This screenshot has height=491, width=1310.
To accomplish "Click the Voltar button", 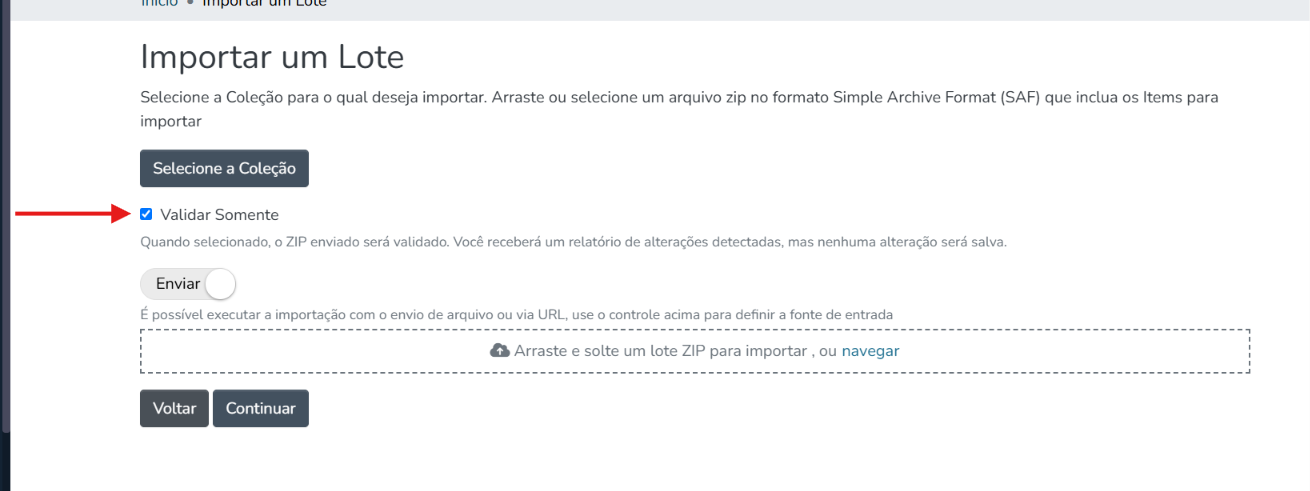I will [x=174, y=408].
